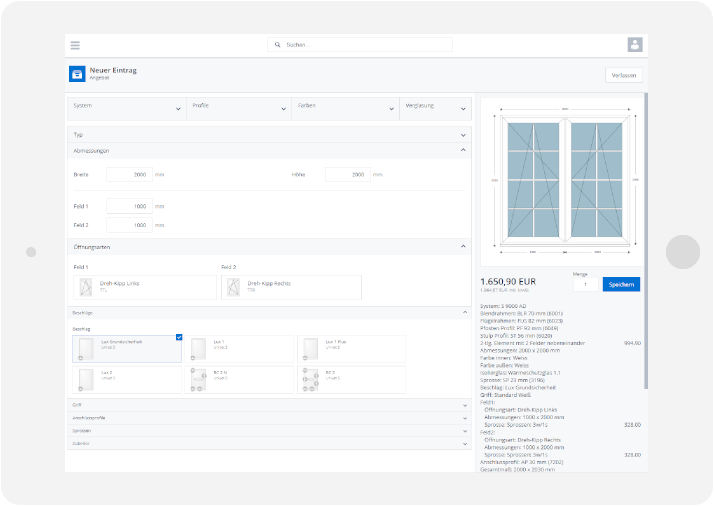
Task: Open the Verglasung dropdown tab
Action: click(435, 107)
